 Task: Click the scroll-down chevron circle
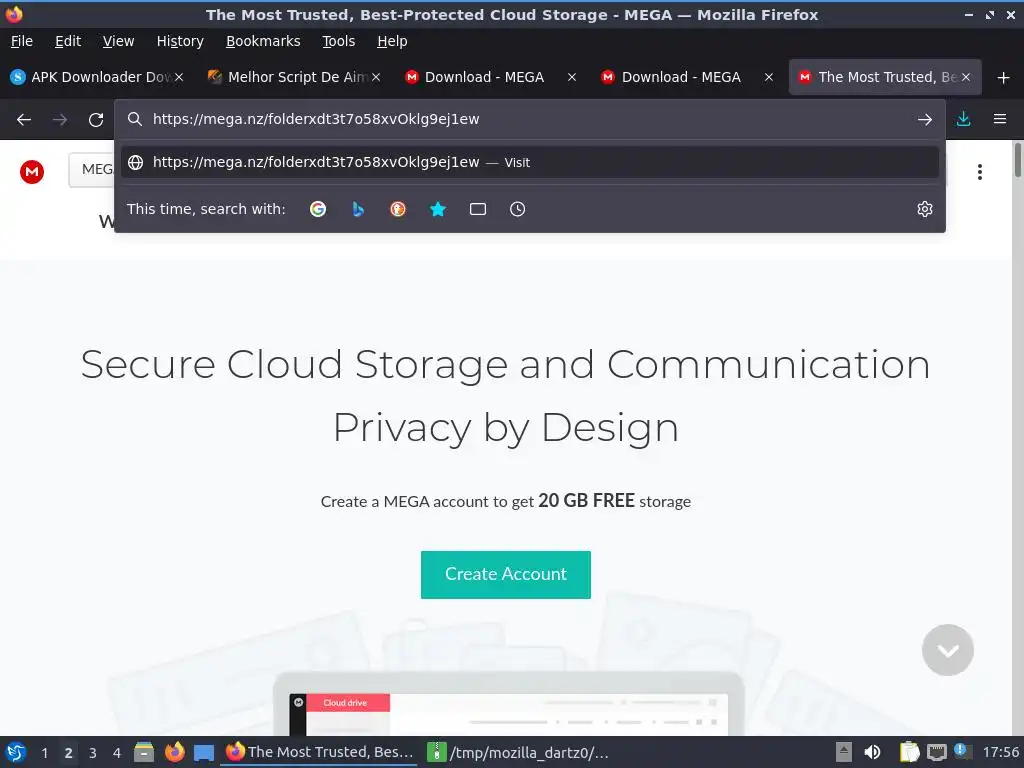coord(948,650)
